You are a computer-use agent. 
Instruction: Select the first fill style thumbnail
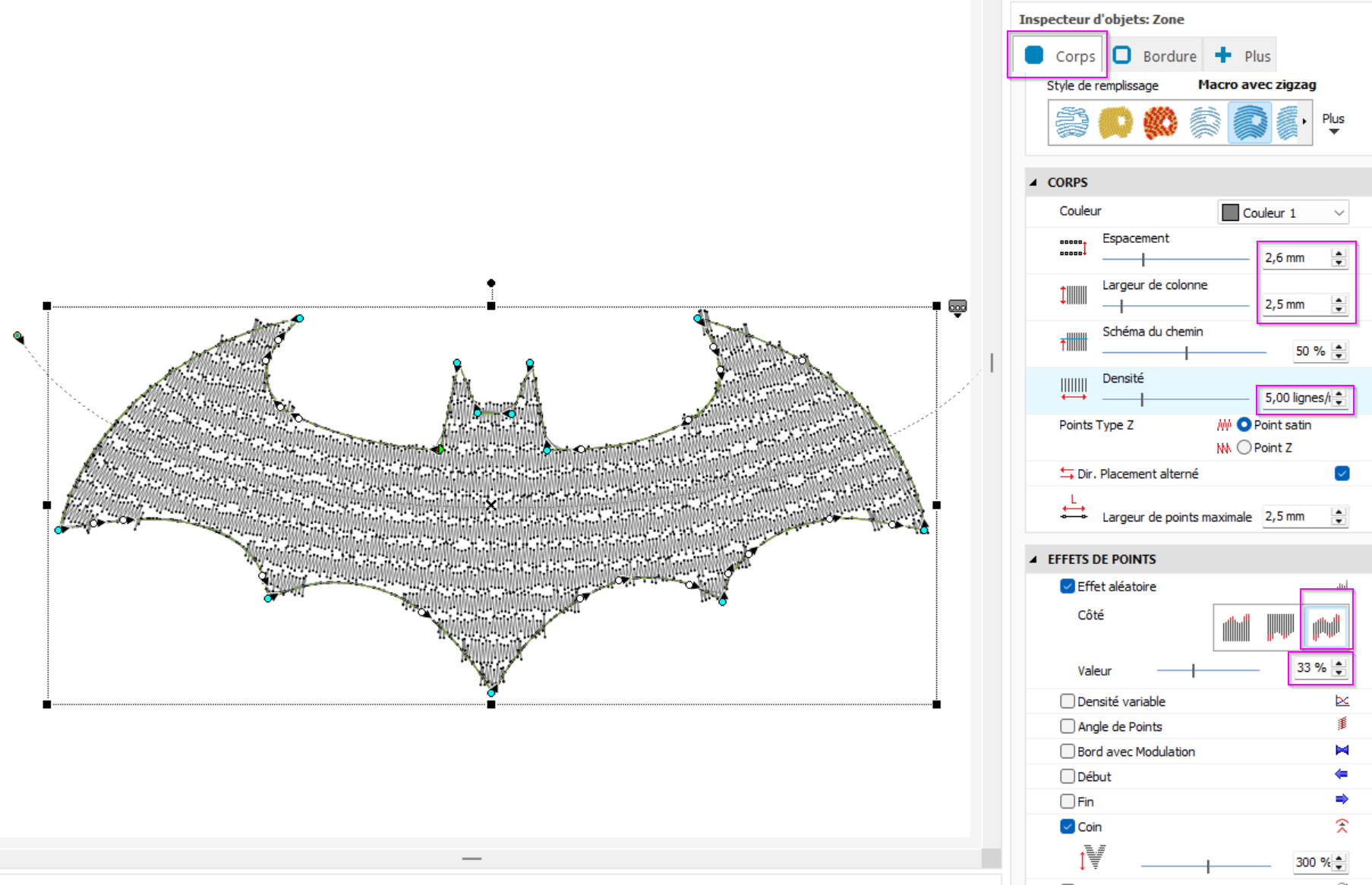point(1071,122)
